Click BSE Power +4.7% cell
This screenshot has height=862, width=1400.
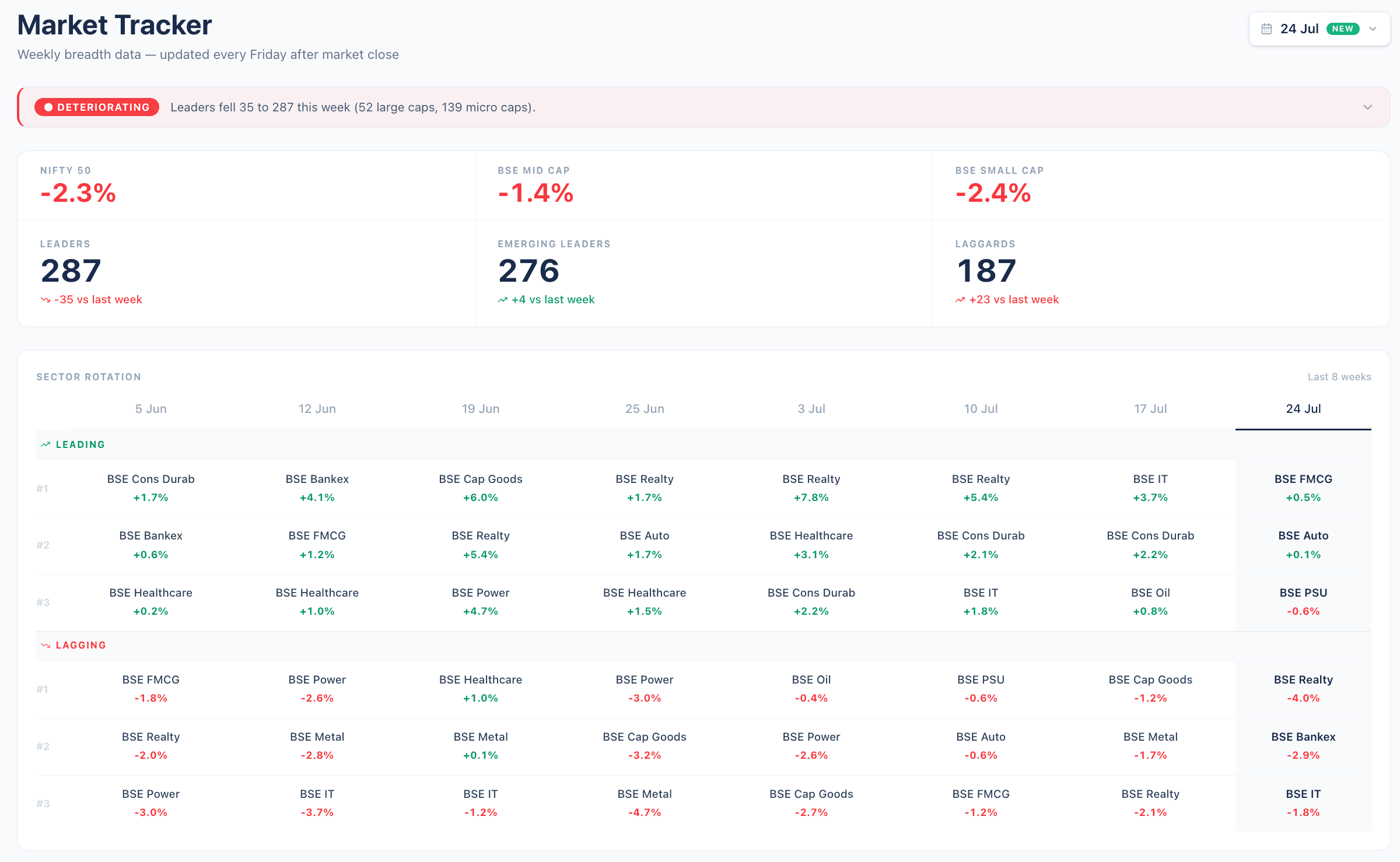point(481,602)
